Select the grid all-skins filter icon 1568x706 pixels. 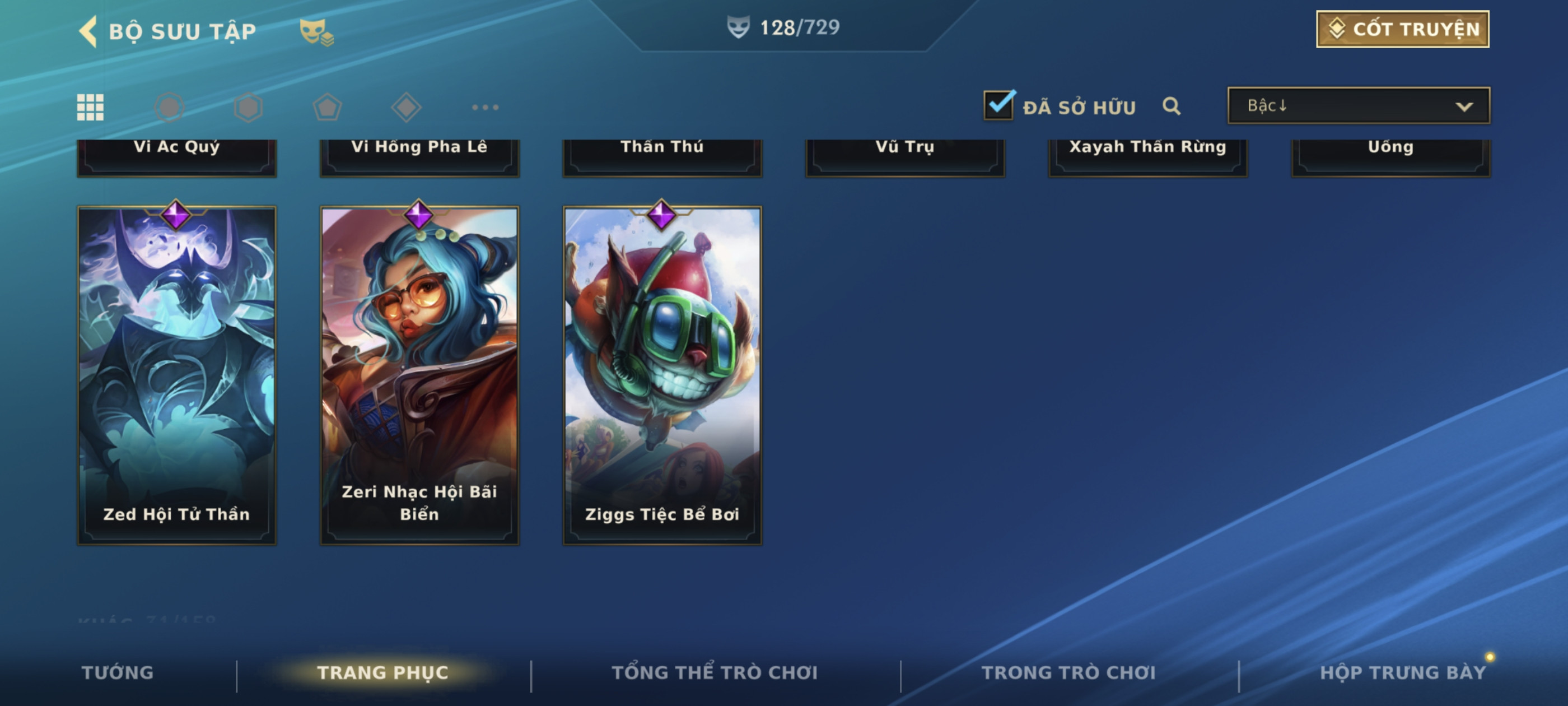click(90, 107)
